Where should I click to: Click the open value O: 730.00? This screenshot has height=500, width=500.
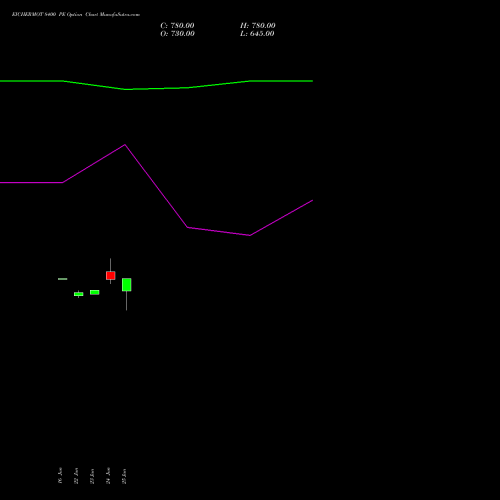(177, 34)
